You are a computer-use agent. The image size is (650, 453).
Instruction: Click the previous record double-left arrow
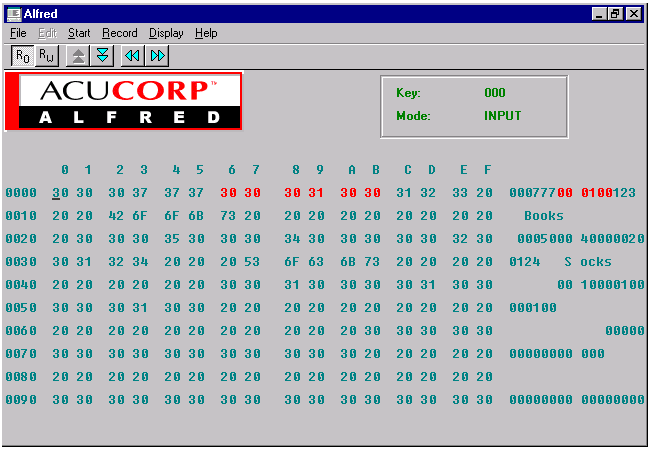tap(134, 54)
